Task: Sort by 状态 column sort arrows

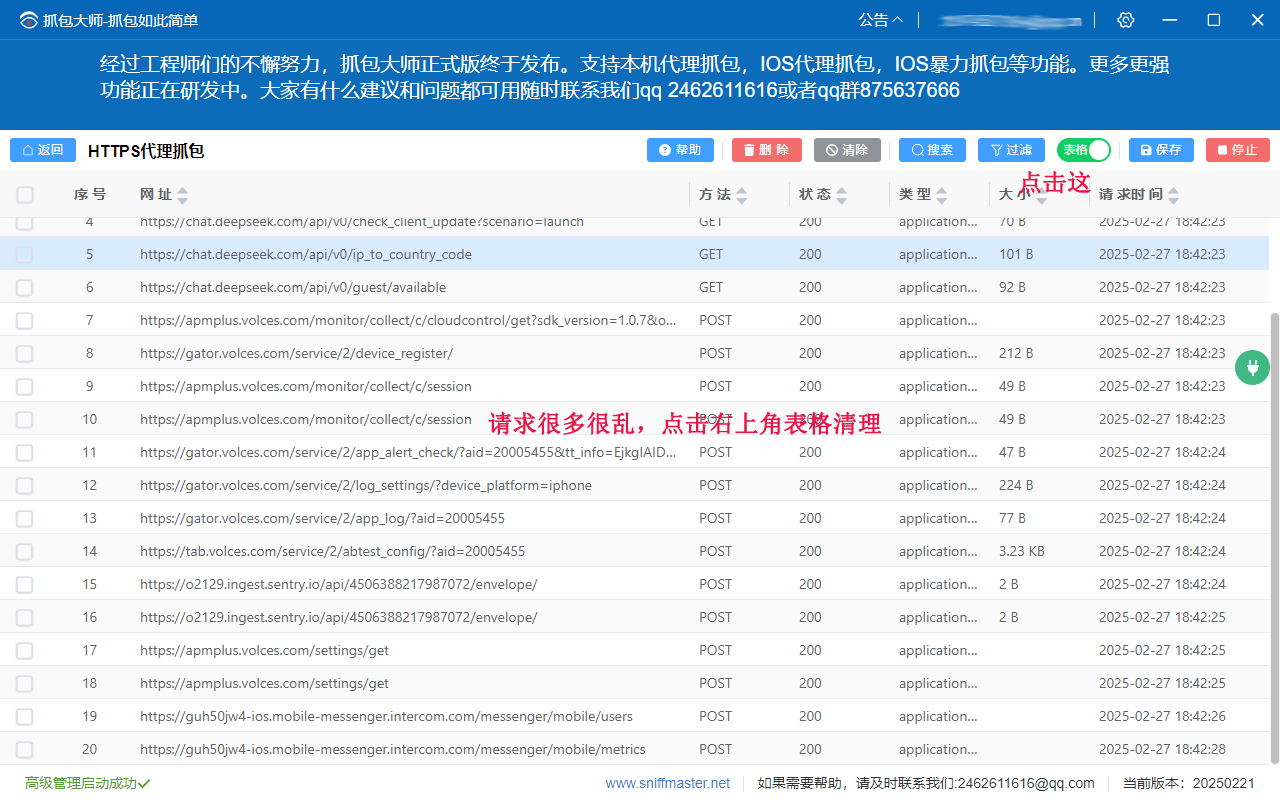Action: [x=841, y=195]
